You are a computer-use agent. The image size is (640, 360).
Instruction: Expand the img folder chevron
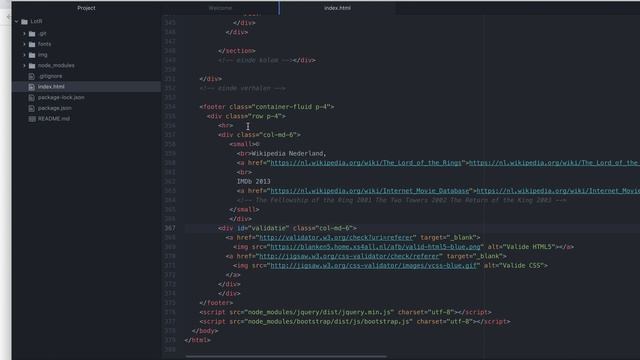pyautogui.click(x=24, y=55)
